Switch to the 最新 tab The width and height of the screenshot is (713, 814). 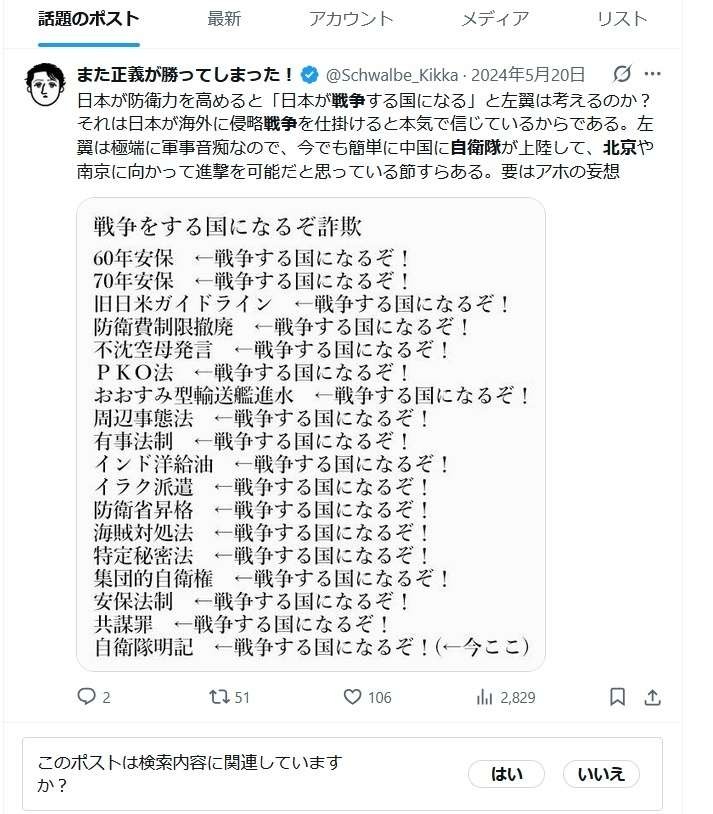click(224, 19)
